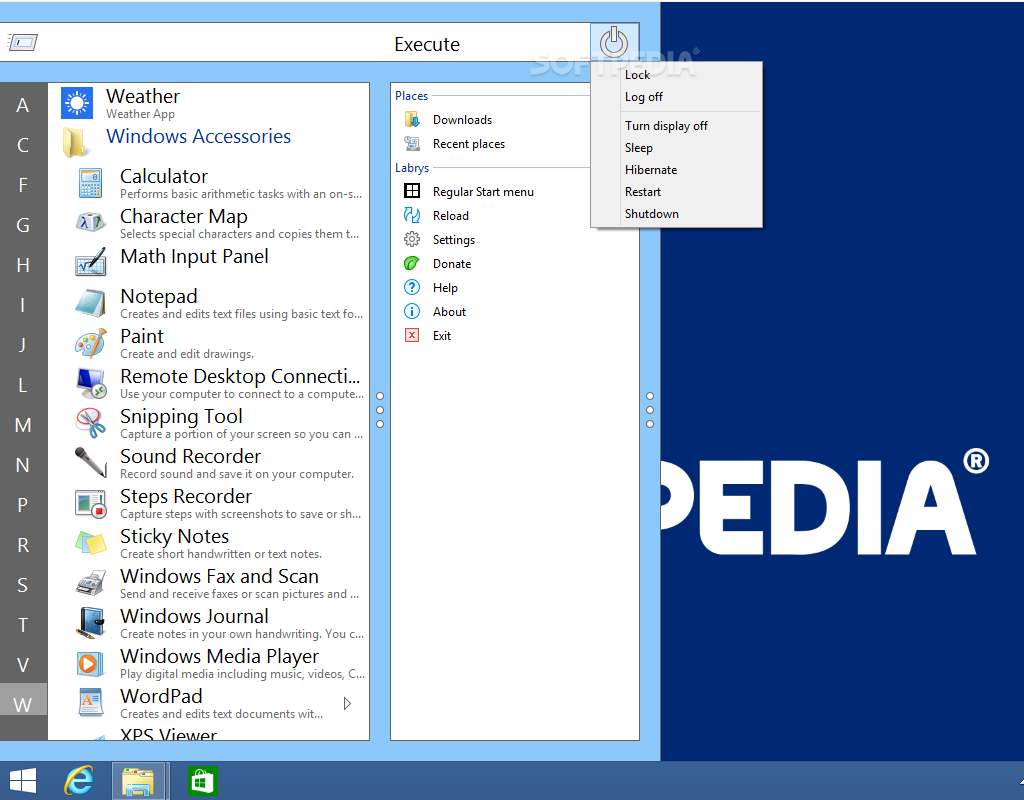
Task: Open Internet Explorer from taskbar
Action: tap(80, 780)
